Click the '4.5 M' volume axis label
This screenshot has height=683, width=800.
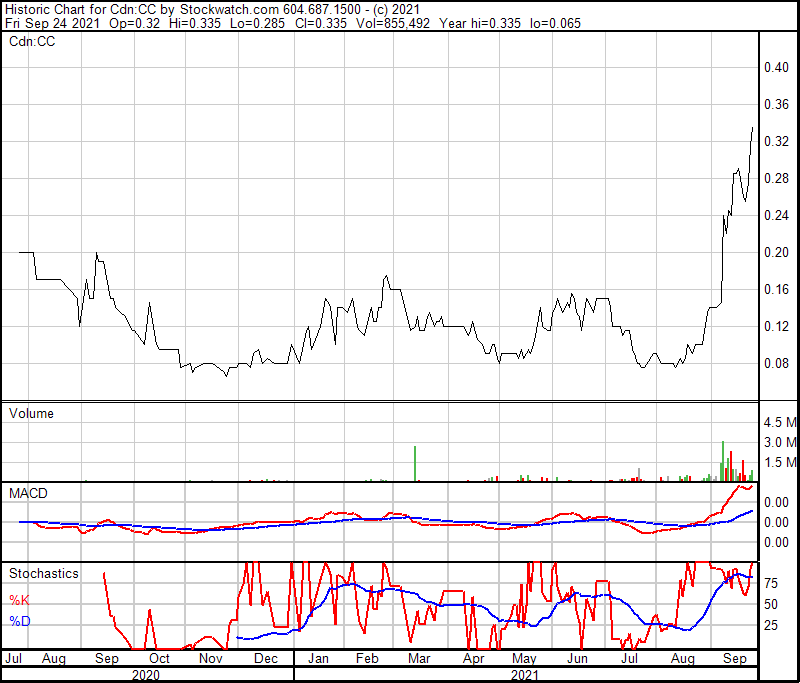coord(780,422)
